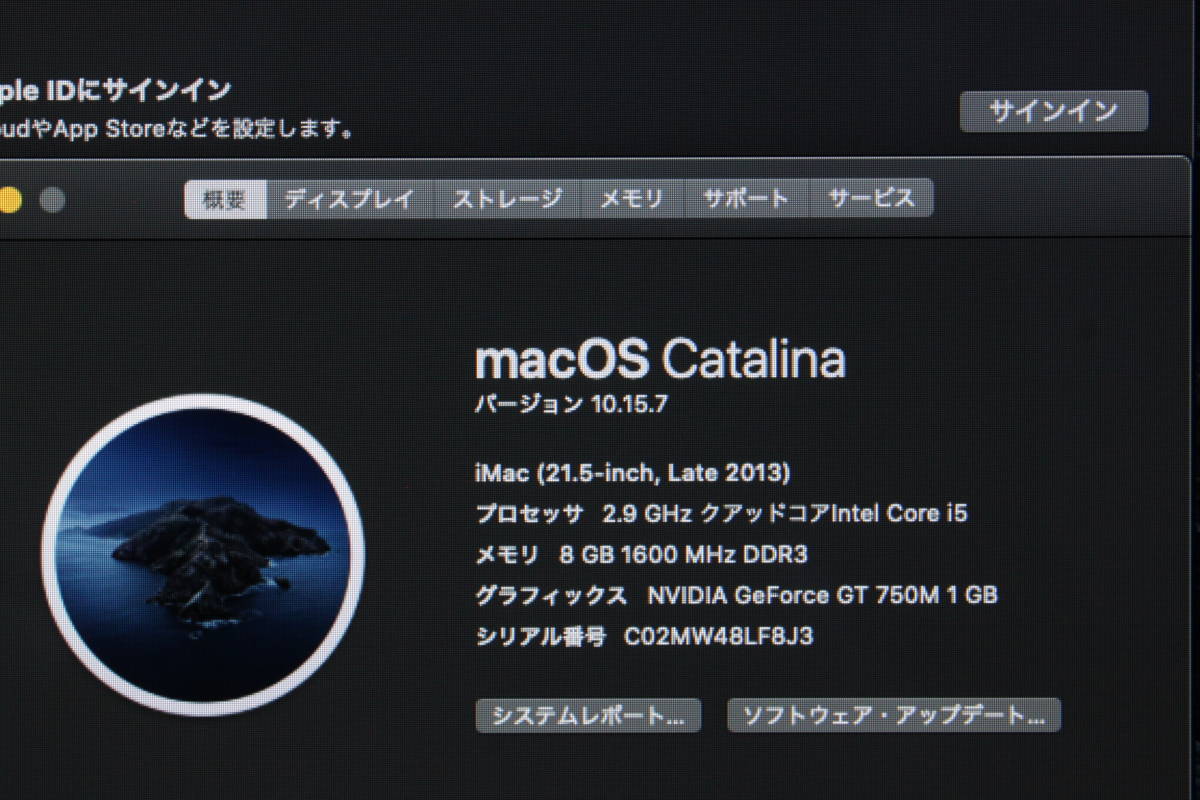The width and height of the screenshot is (1200, 800).
Task: Click the プロセッサ label
Action: [x=529, y=514]
